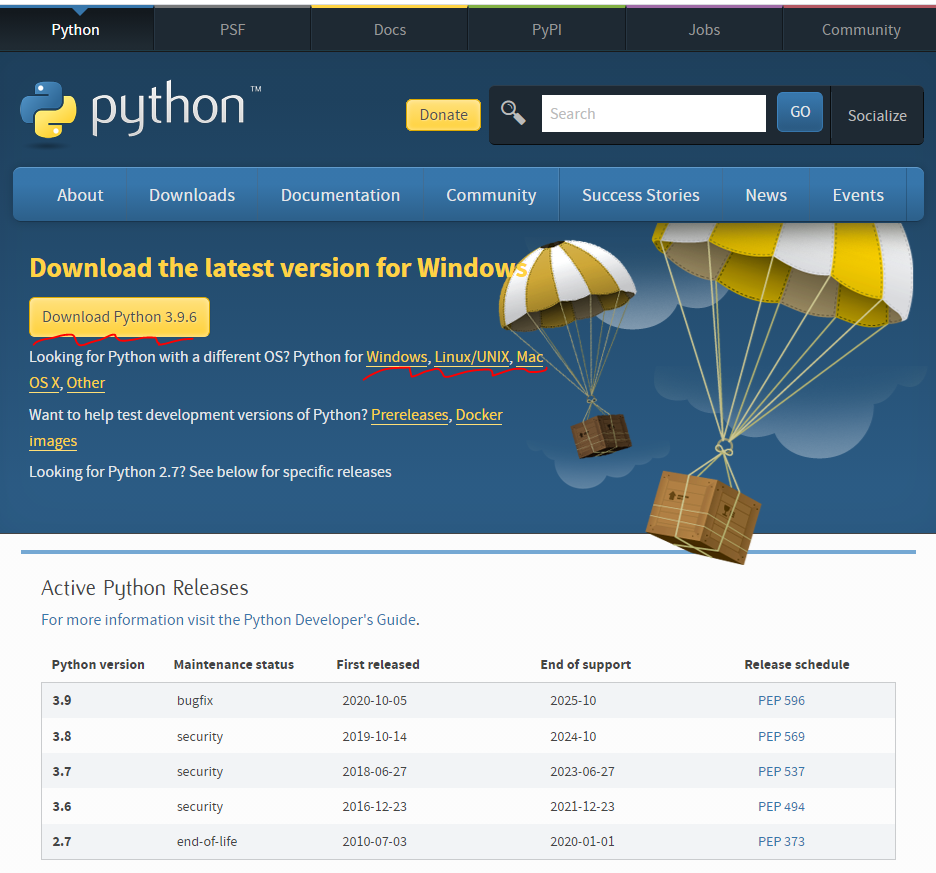Open the Python top tab
This screenshot has width=936, height=873.
76,30
